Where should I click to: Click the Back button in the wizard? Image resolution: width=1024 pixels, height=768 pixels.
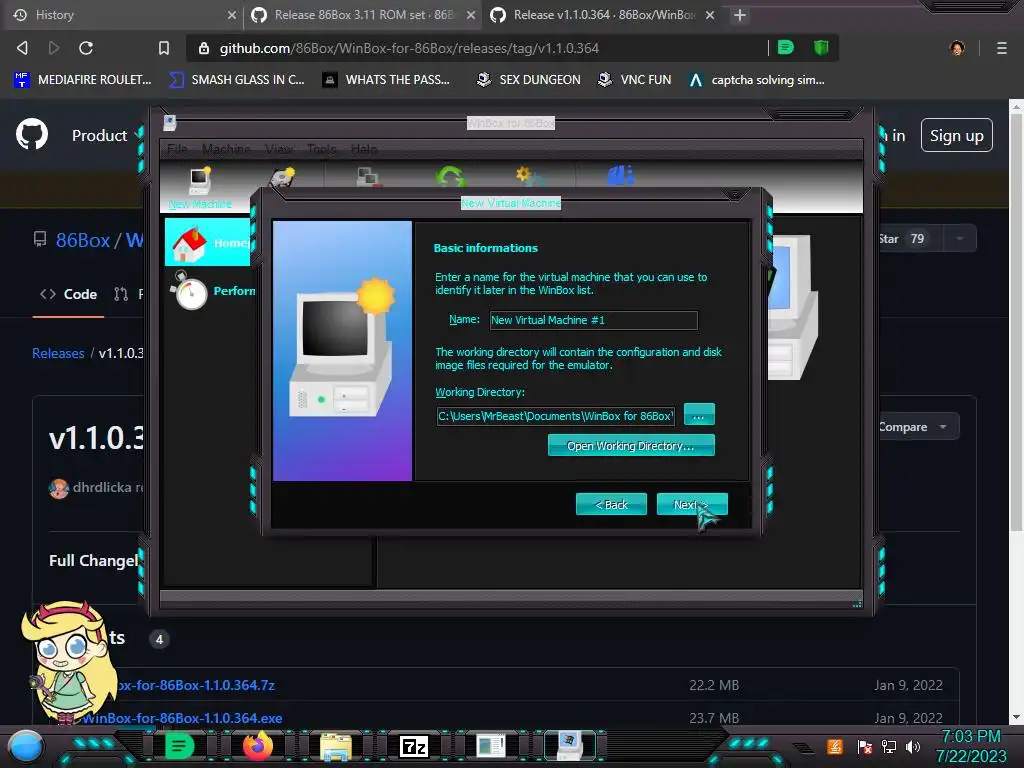tap(611, 504)
